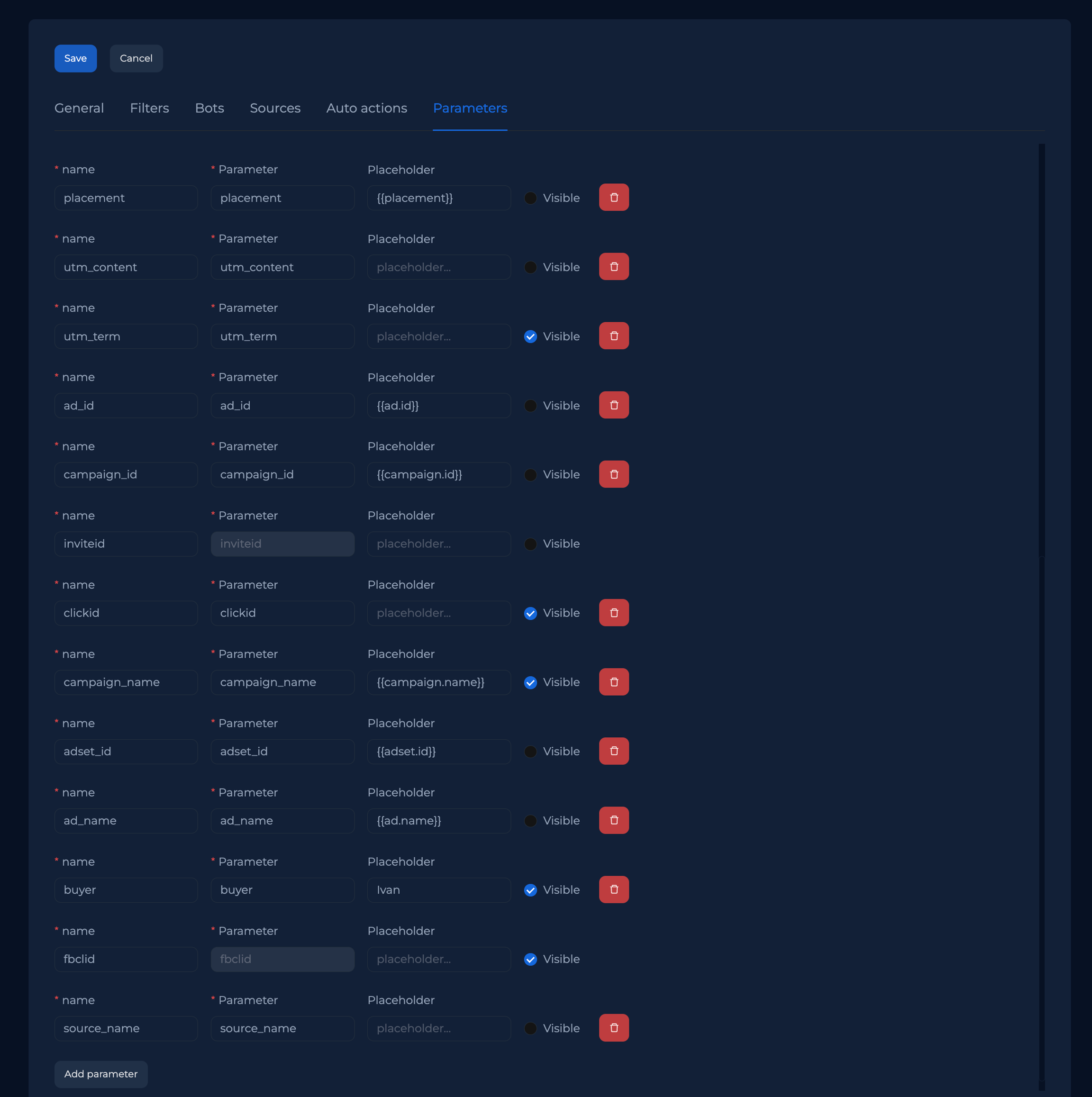Focus the utm_content placeholder input field
The image size is (1092, 1097).
tap(438, 267)
